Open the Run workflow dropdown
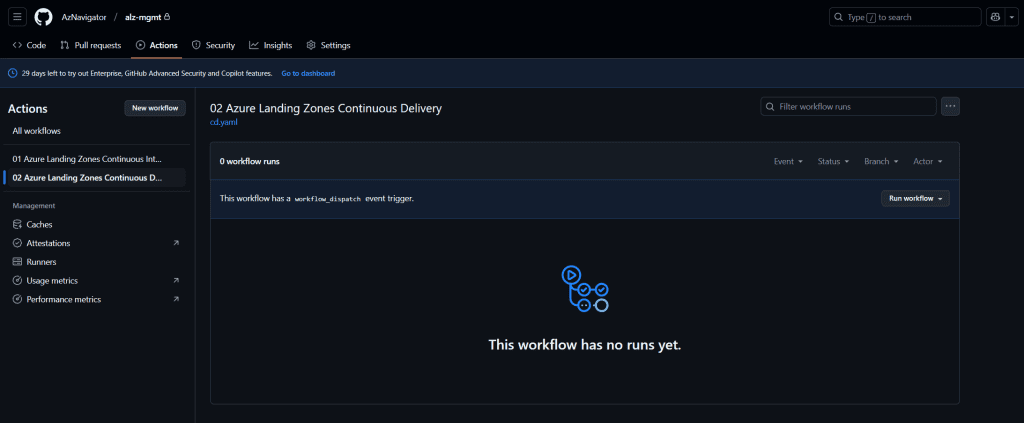Screen dimensions: 1024x423 pos(915,198)
